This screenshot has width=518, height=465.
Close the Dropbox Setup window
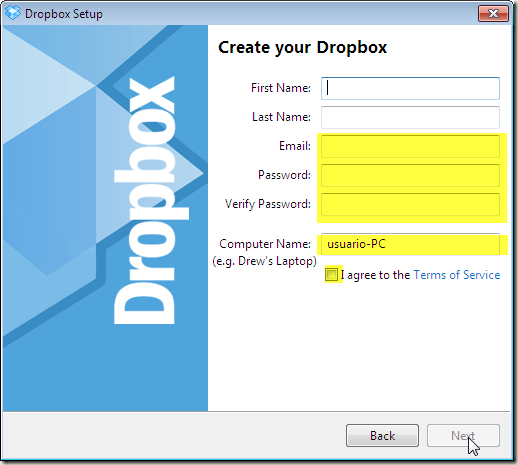coord(493,13)
